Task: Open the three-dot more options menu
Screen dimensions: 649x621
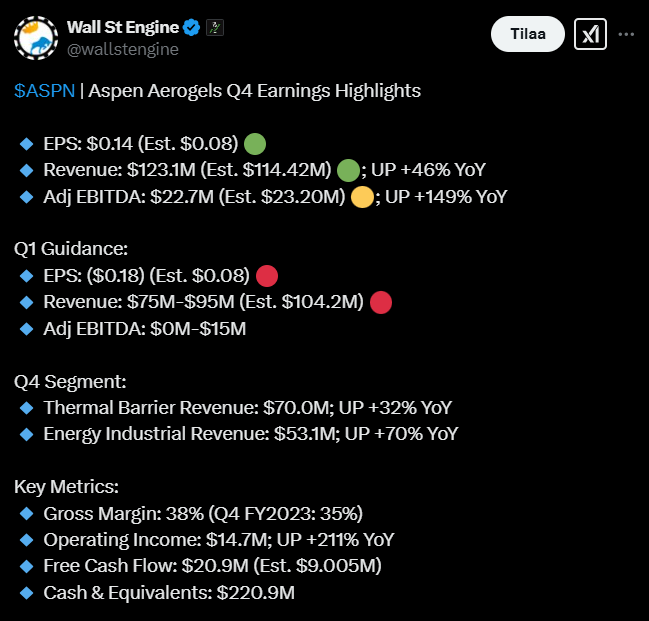Action: 627,35
